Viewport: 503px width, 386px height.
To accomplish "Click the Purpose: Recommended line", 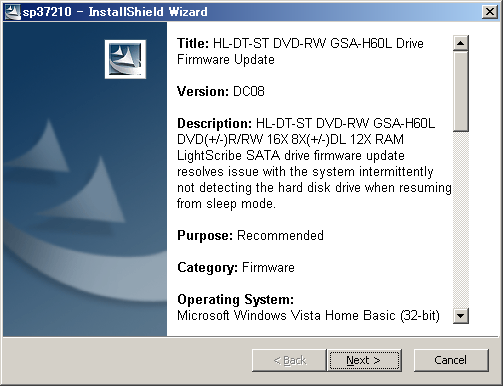I will point(250,236).
